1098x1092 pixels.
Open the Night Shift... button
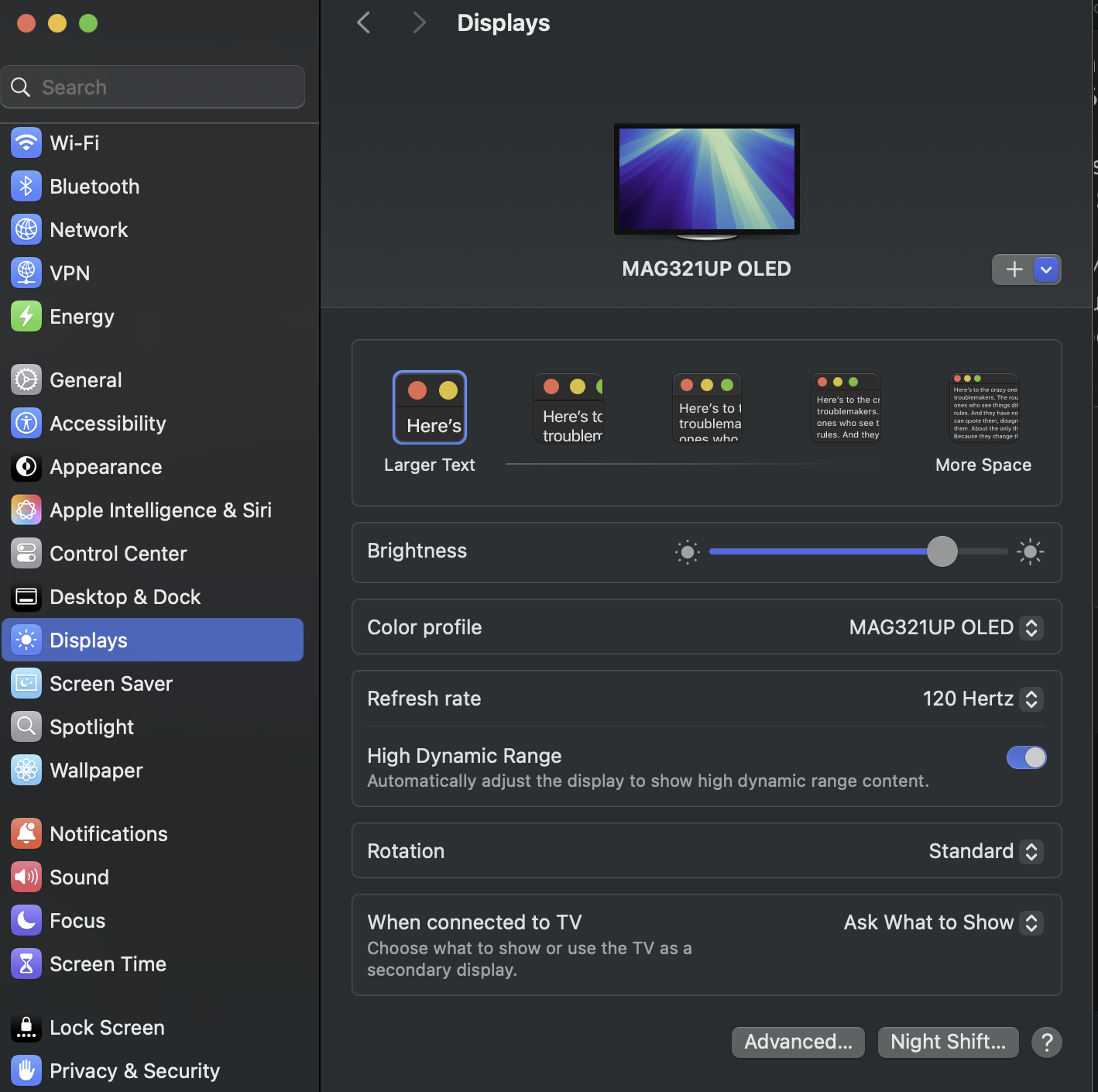point(949,1042)
